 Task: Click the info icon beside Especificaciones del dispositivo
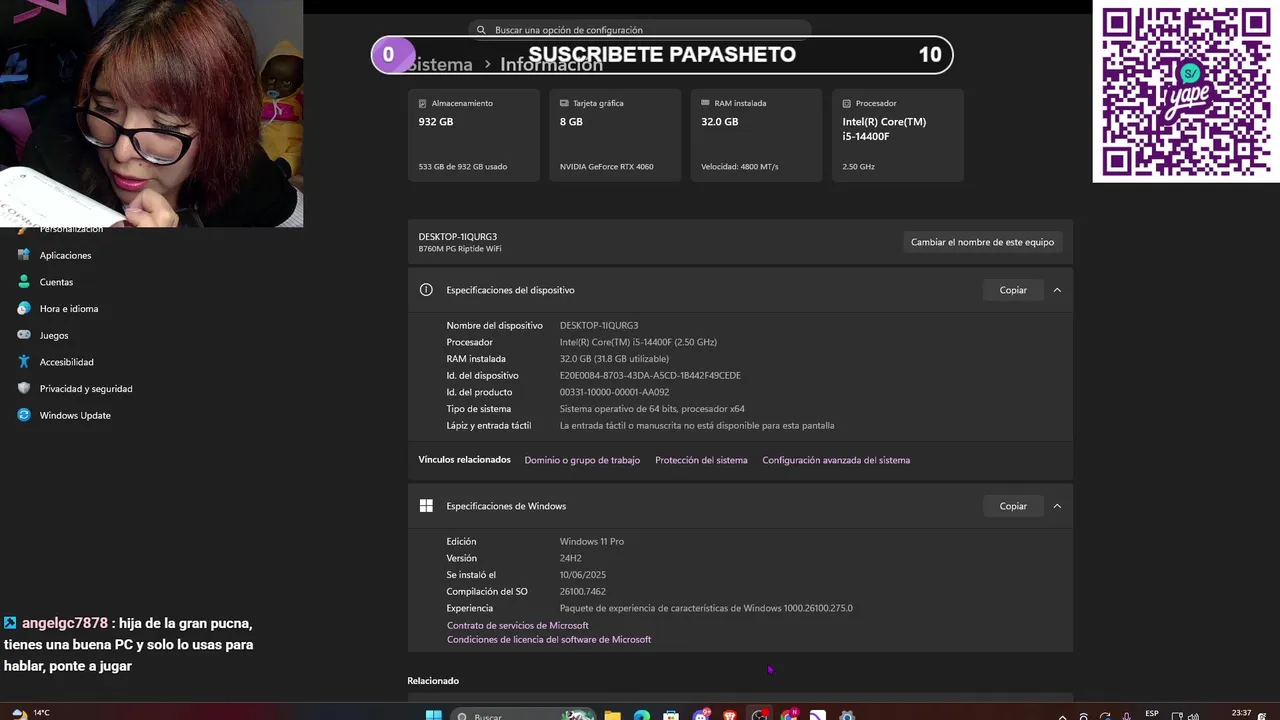tap(426, 290)
